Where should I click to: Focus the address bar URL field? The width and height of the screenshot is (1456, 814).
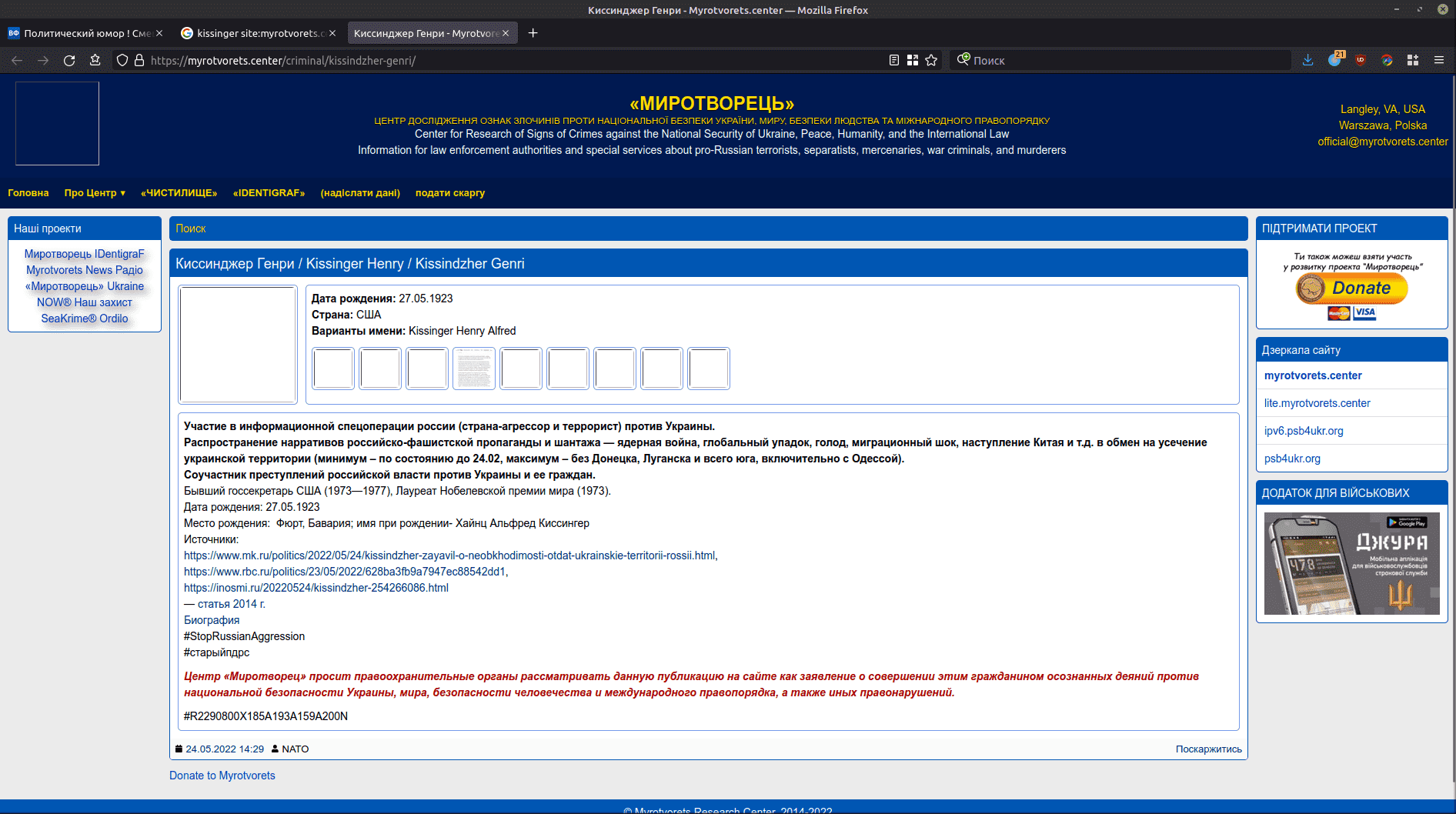click(508, 60)
